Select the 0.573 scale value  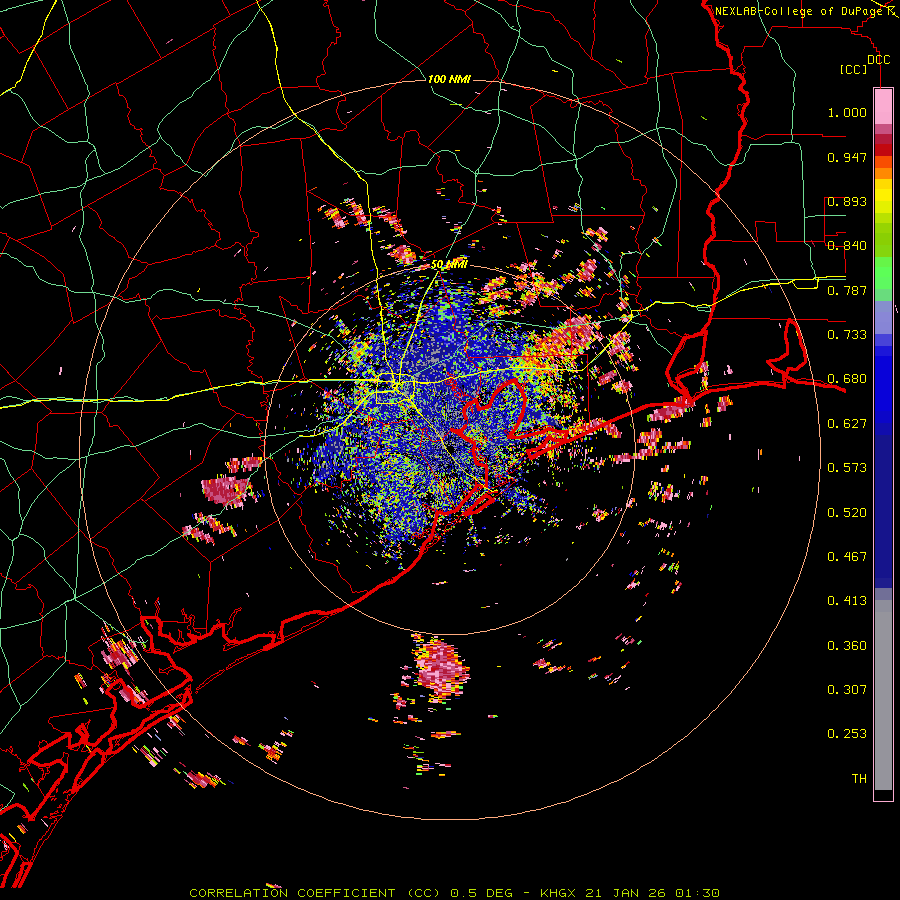[847, 468]
